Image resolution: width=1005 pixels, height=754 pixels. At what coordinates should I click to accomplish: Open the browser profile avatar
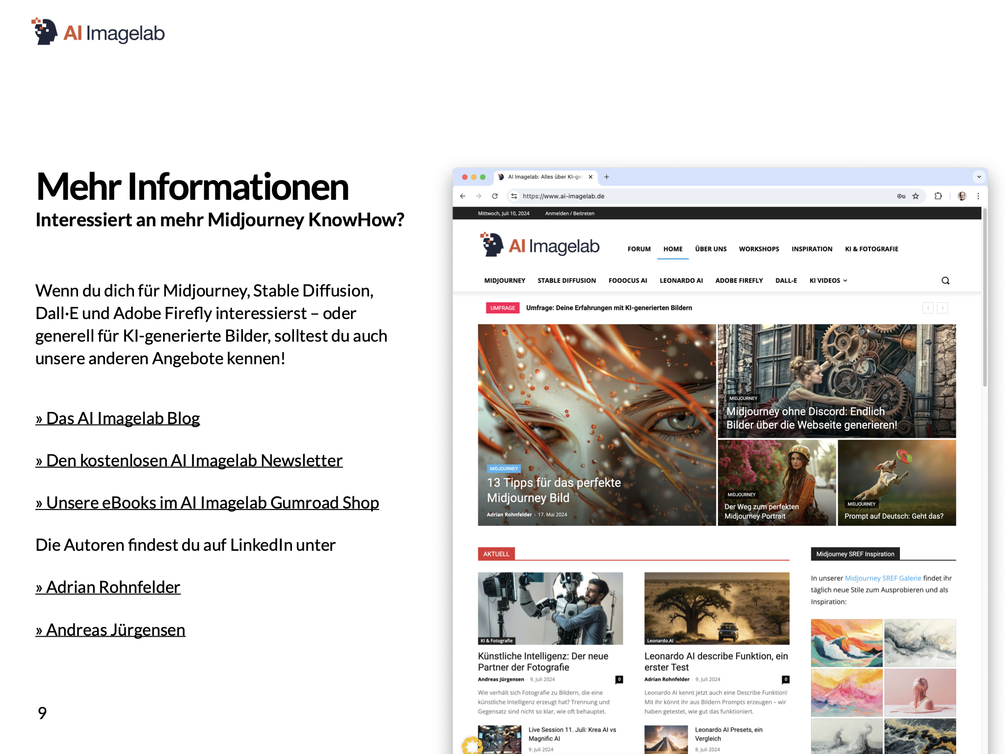pyautogui.click(x=962, y=196)
